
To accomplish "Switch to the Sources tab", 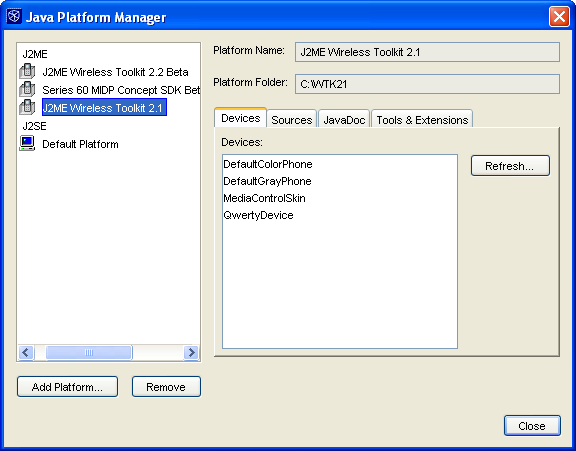I will point(292,119).
